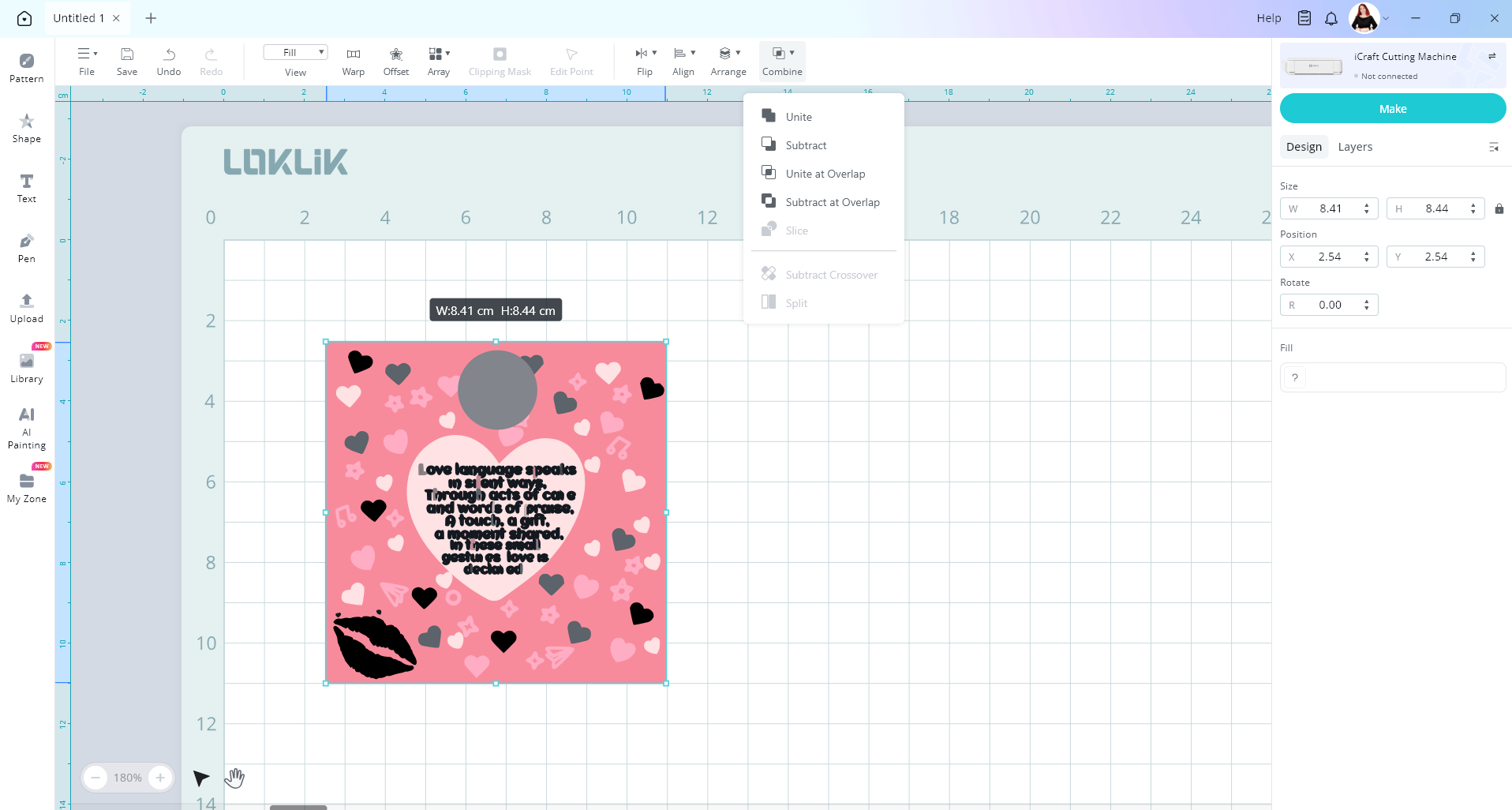The image size is (1512, 810).
Task: Open the Shape tool
Action: (x=26, y=127)
